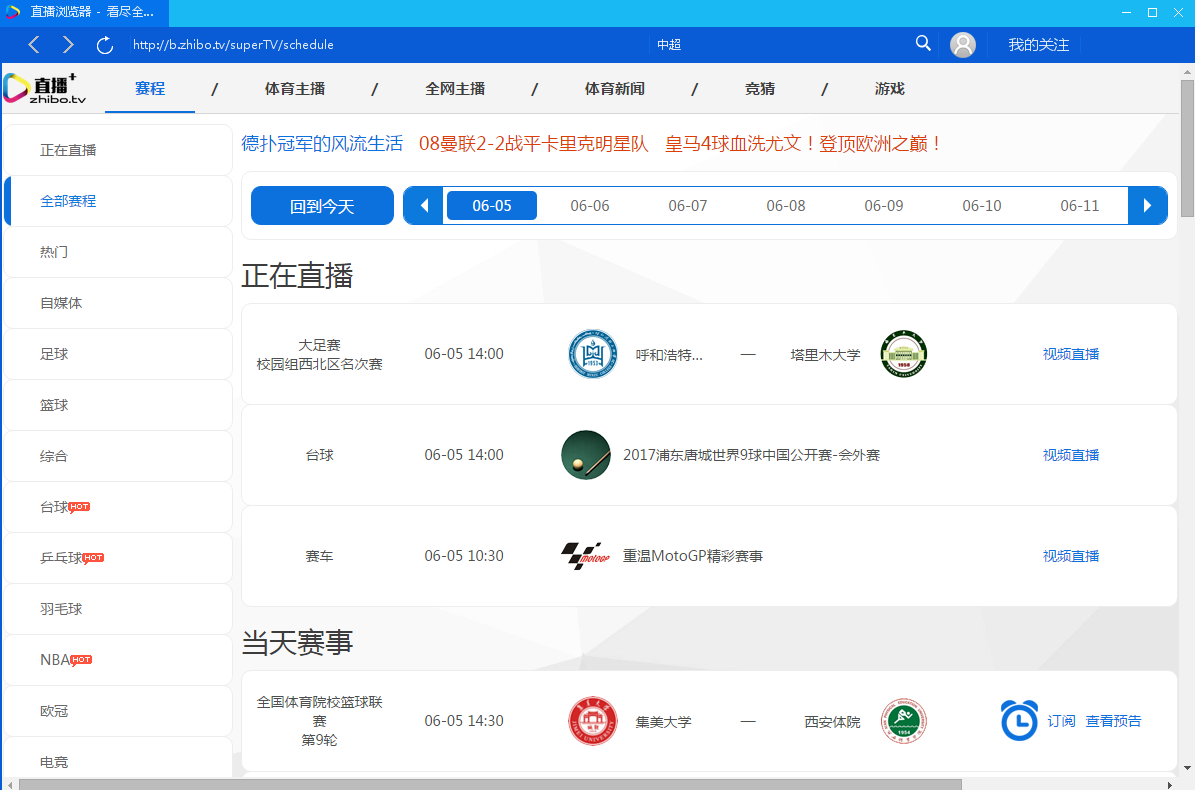The image size is (1195, 790).
Task: Click 查看预告 for the 集美大学 match
Action: click(1113, 720)
